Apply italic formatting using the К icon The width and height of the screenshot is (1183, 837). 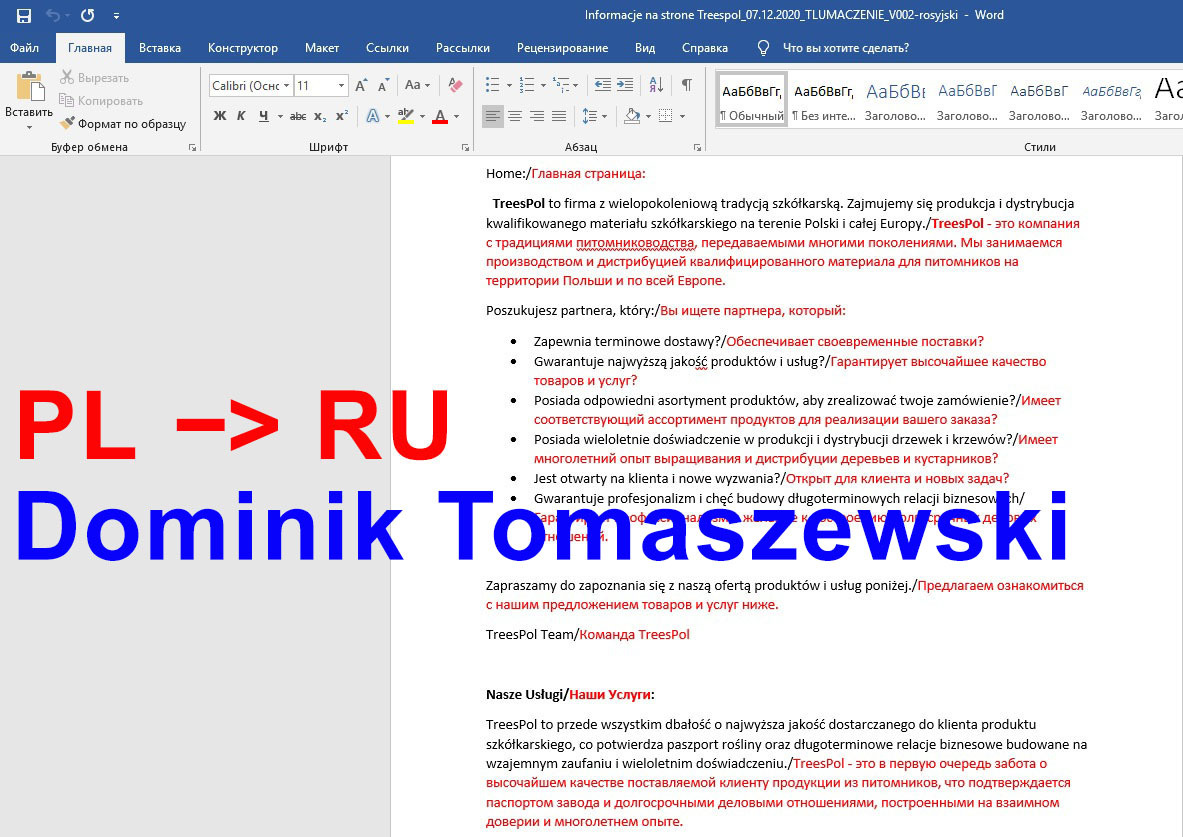point(242,115)
